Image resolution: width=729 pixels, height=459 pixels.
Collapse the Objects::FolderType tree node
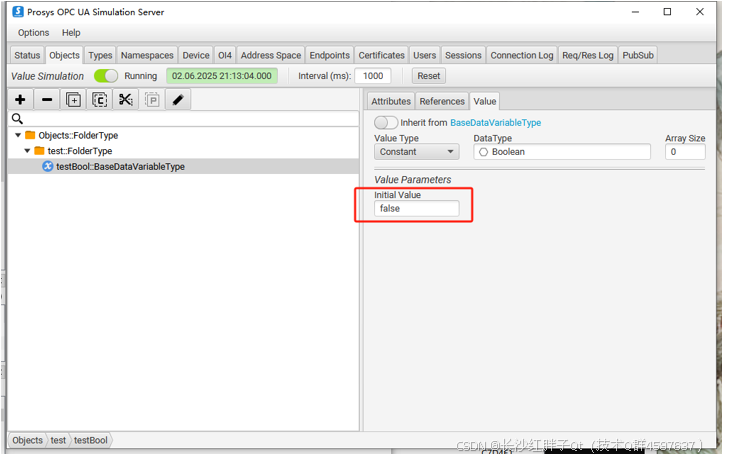pos(18,135)
